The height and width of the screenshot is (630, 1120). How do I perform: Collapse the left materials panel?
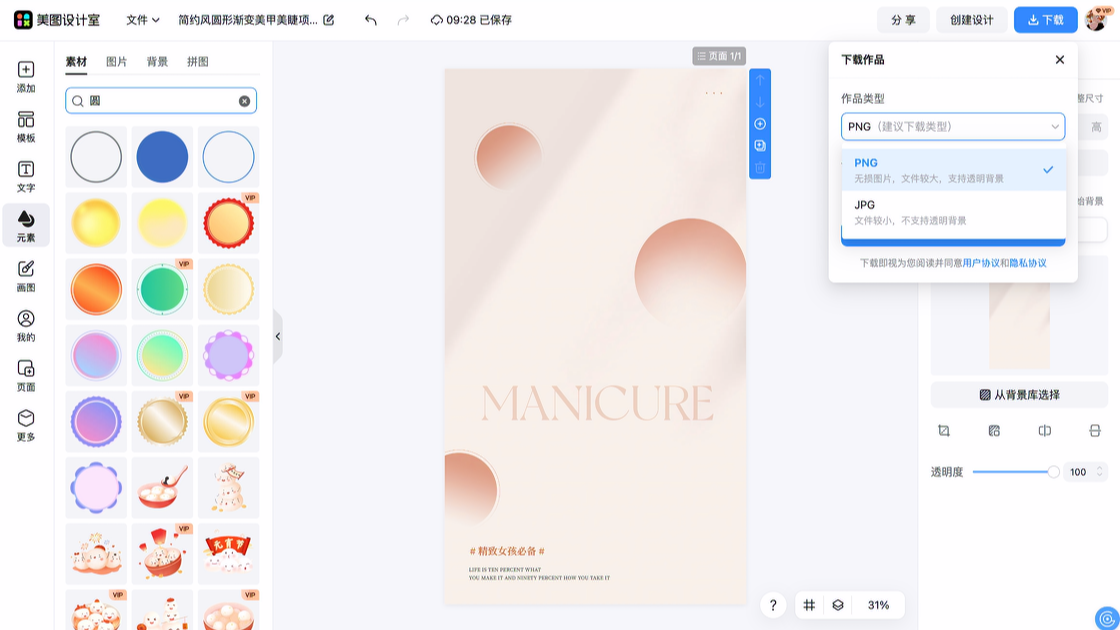pyautogui.click(x=278, y=337)
